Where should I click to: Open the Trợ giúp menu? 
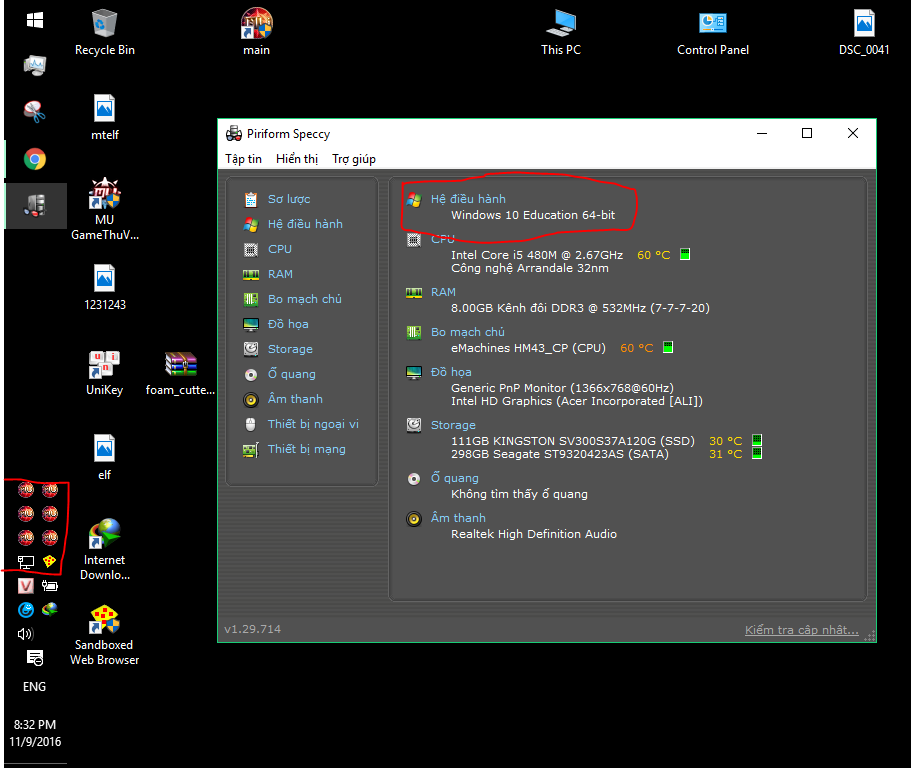point(354,159)
